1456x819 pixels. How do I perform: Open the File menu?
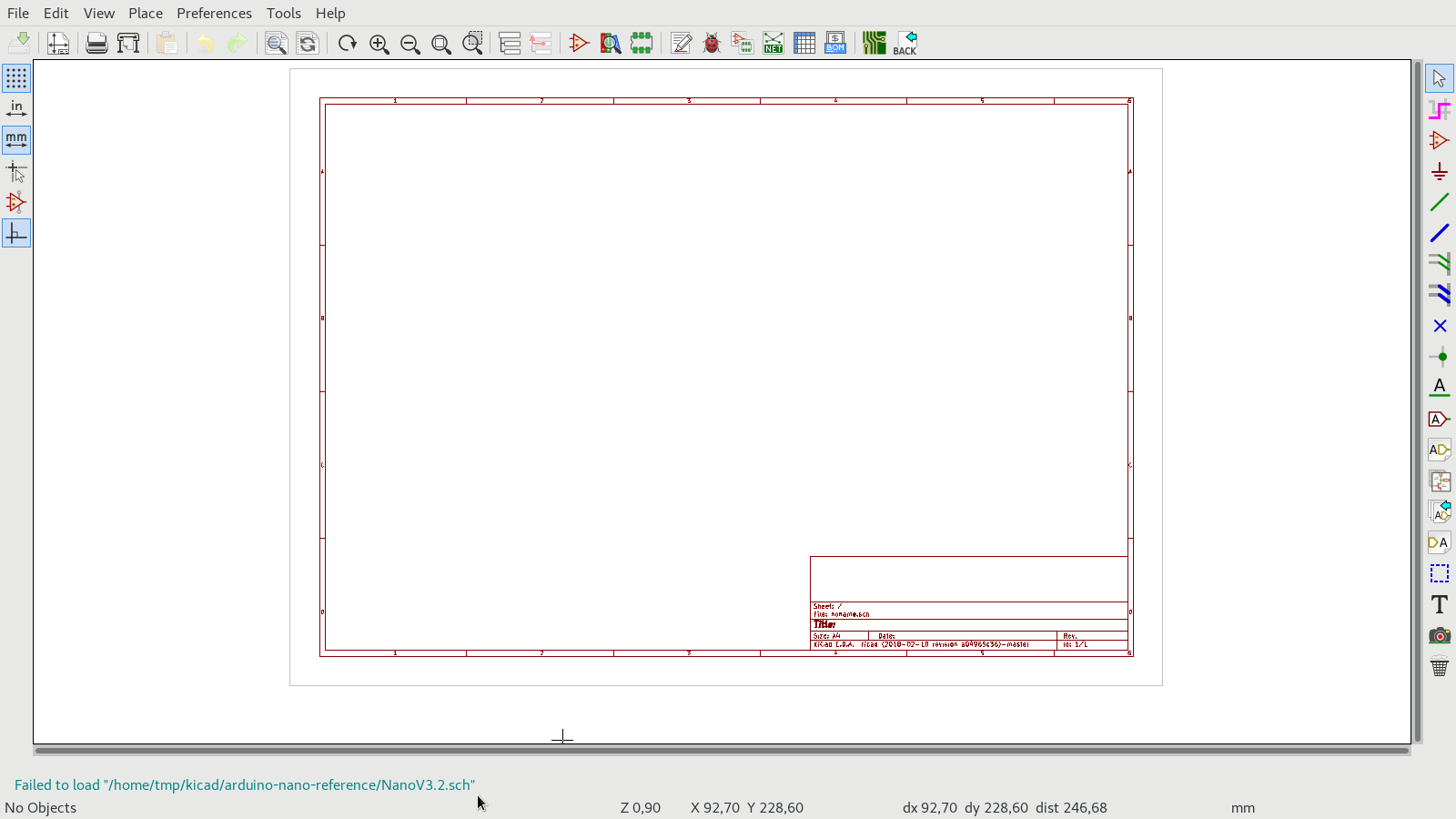click(x=18, y=13)
